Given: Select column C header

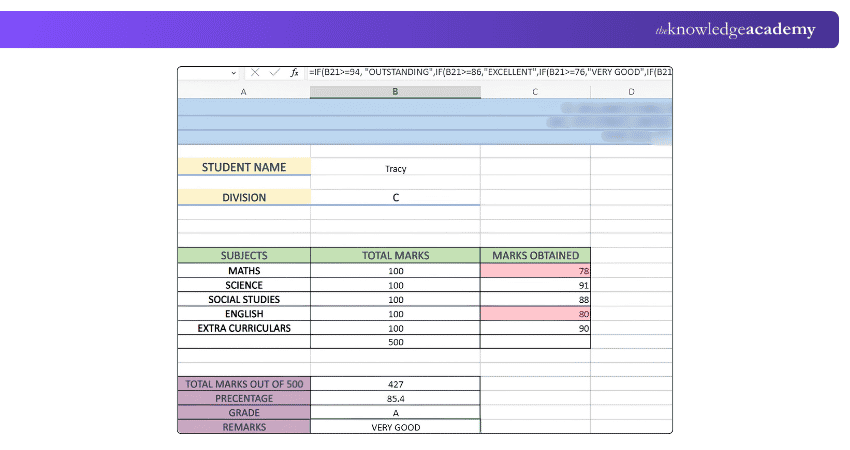Looking at the screenshot, I should (x=536, y=92).
